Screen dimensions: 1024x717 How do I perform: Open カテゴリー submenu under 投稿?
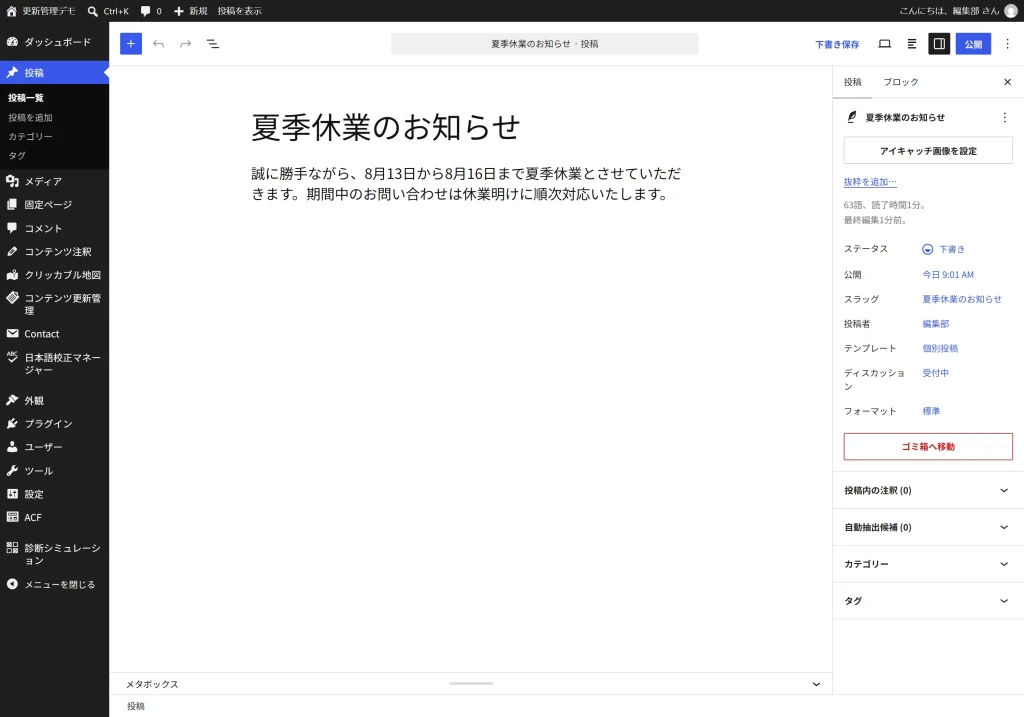coord(30,136)
